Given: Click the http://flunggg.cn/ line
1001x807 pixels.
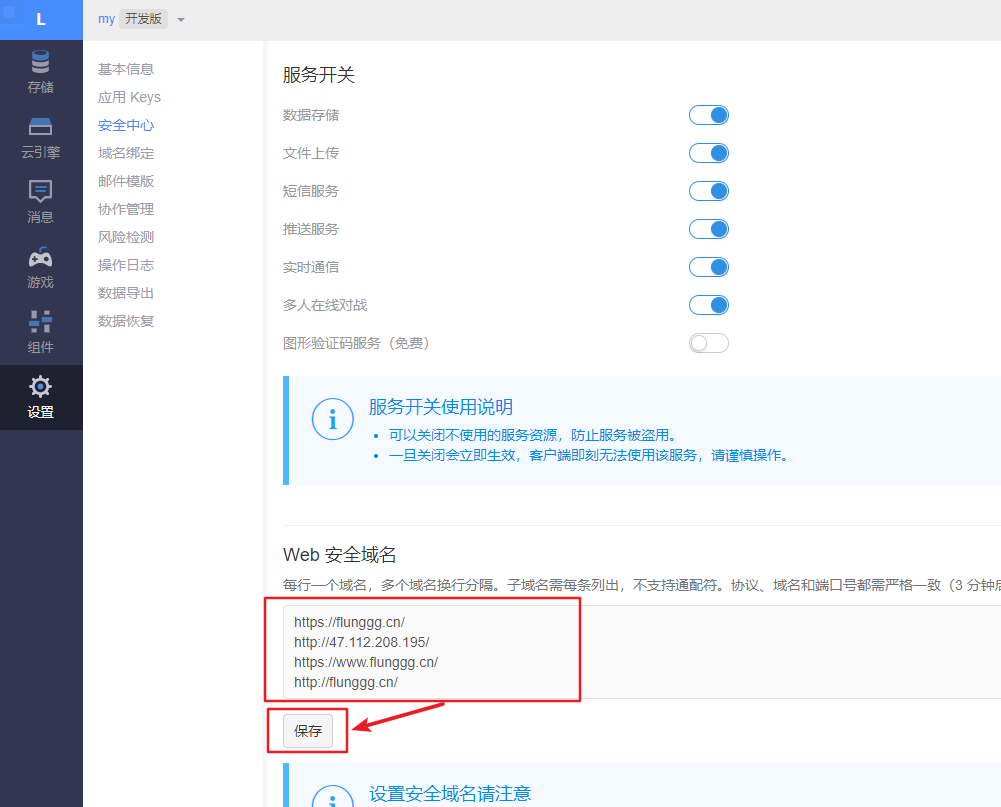Looking at the screenshot, I should (345, 683).
